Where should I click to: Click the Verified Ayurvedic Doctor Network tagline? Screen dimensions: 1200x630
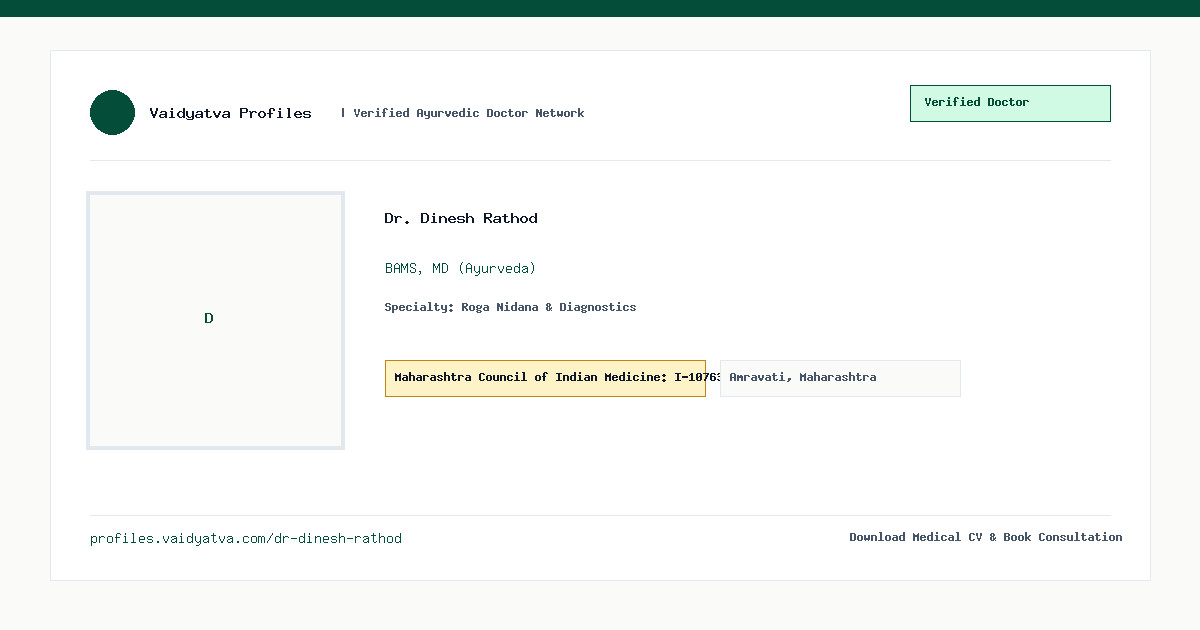(468, 113)
